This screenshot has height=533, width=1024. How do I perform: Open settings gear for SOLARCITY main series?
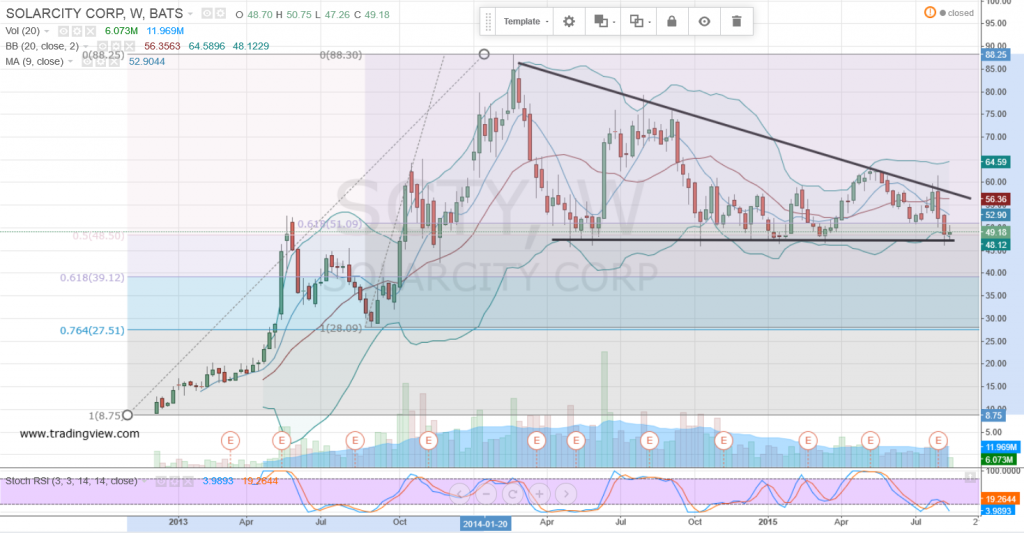[221, 14]
